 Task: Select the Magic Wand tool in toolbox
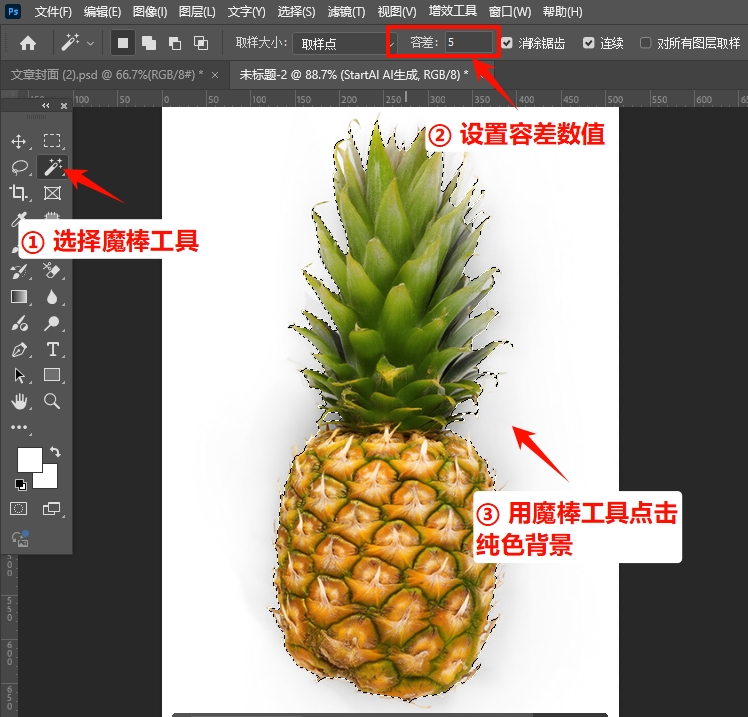click(52, 167)
